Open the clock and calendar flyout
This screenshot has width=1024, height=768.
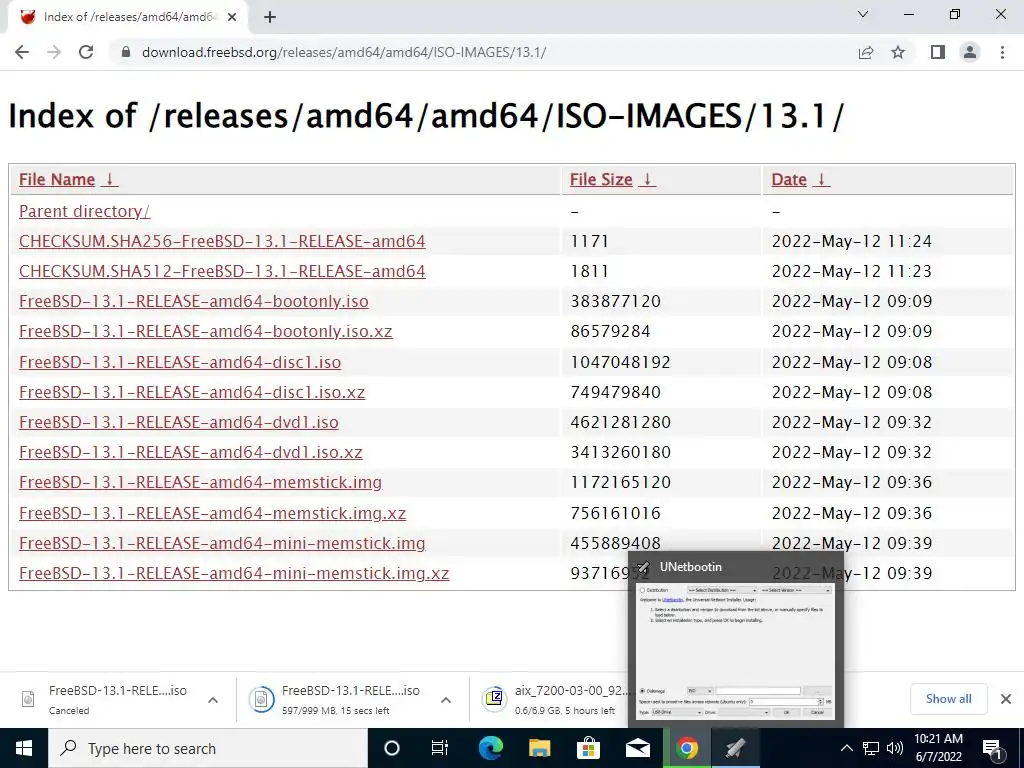coord(938,748)
